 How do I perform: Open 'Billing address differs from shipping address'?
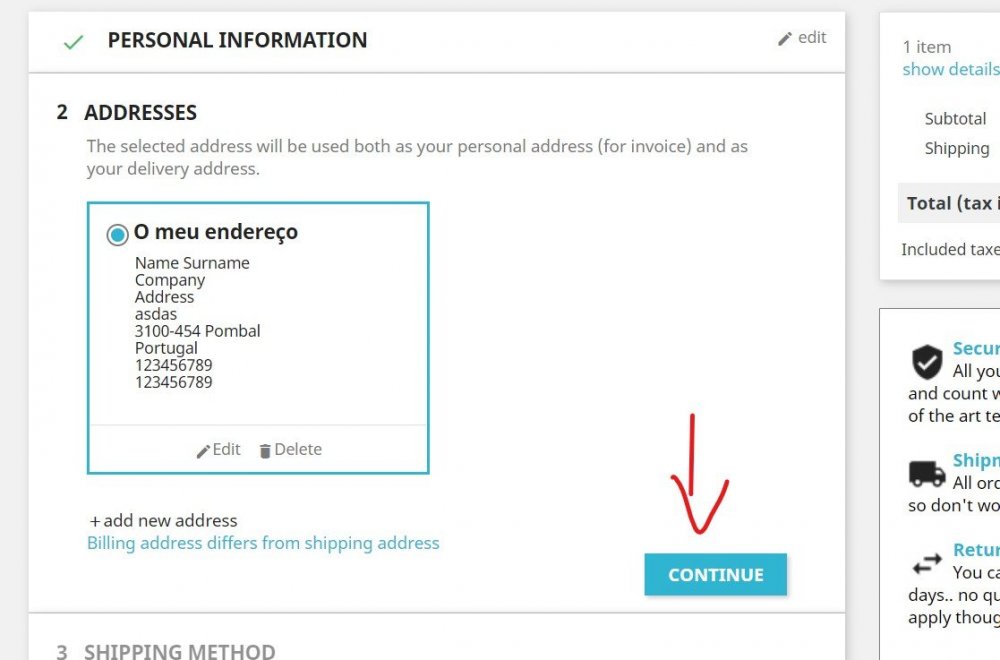tap(262, 542)
